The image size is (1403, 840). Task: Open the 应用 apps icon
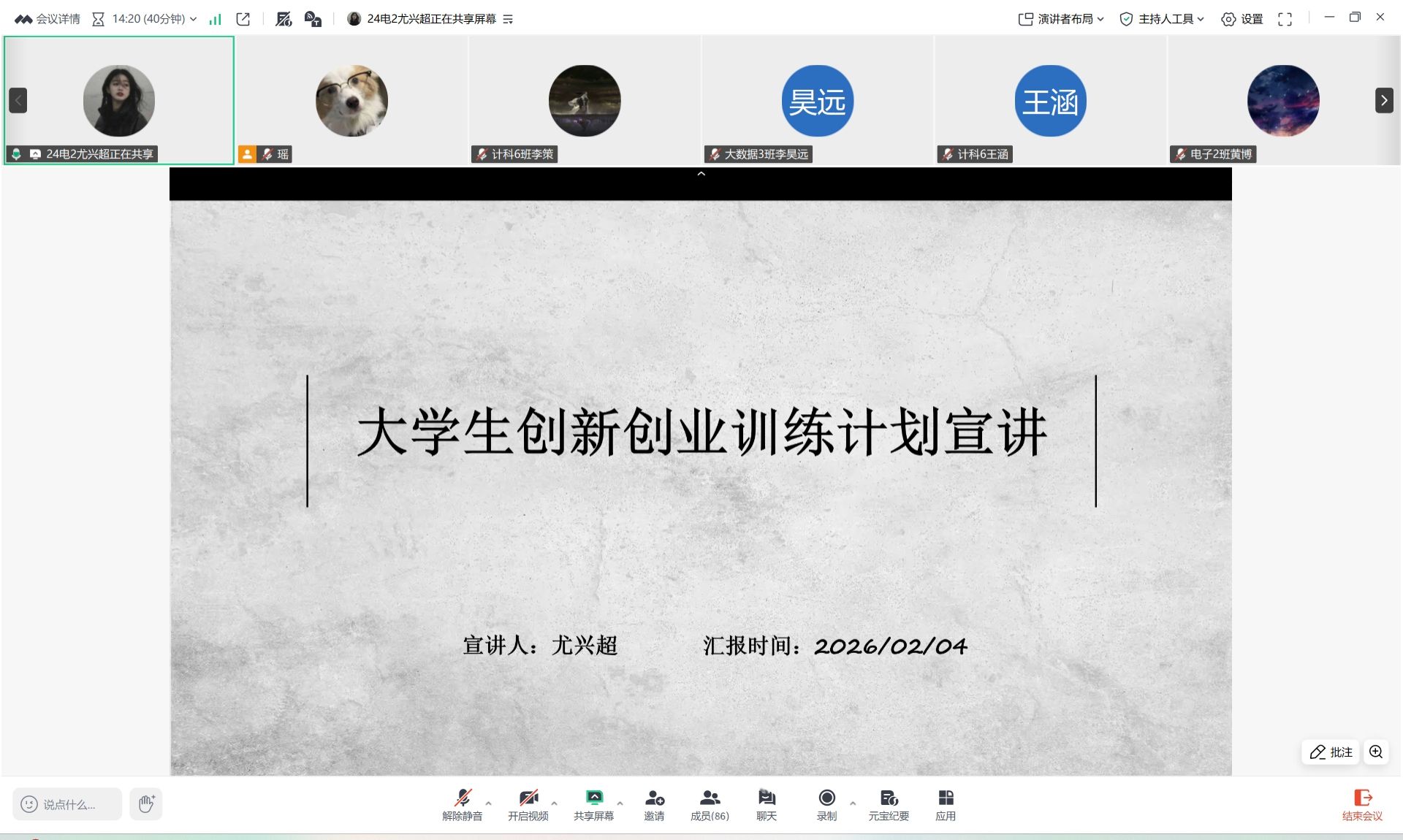(946, 804)
